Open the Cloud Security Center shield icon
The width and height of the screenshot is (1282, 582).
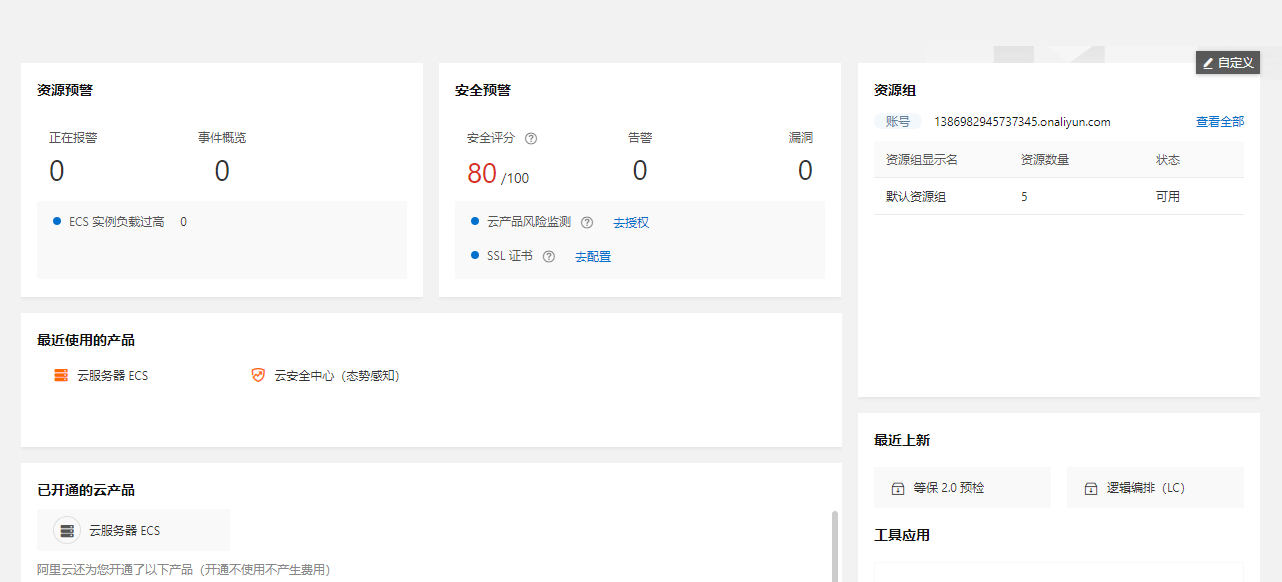tap(258, 375)
